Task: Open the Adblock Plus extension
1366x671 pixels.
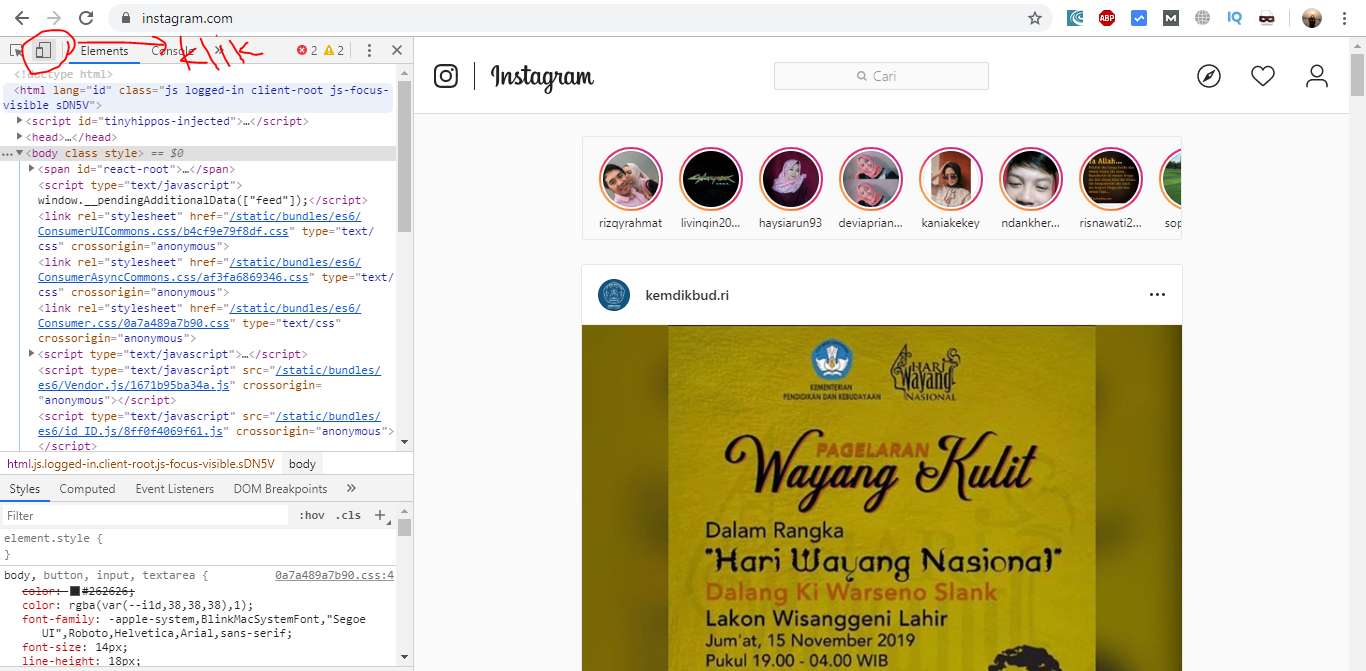Action: (1107, 18)
